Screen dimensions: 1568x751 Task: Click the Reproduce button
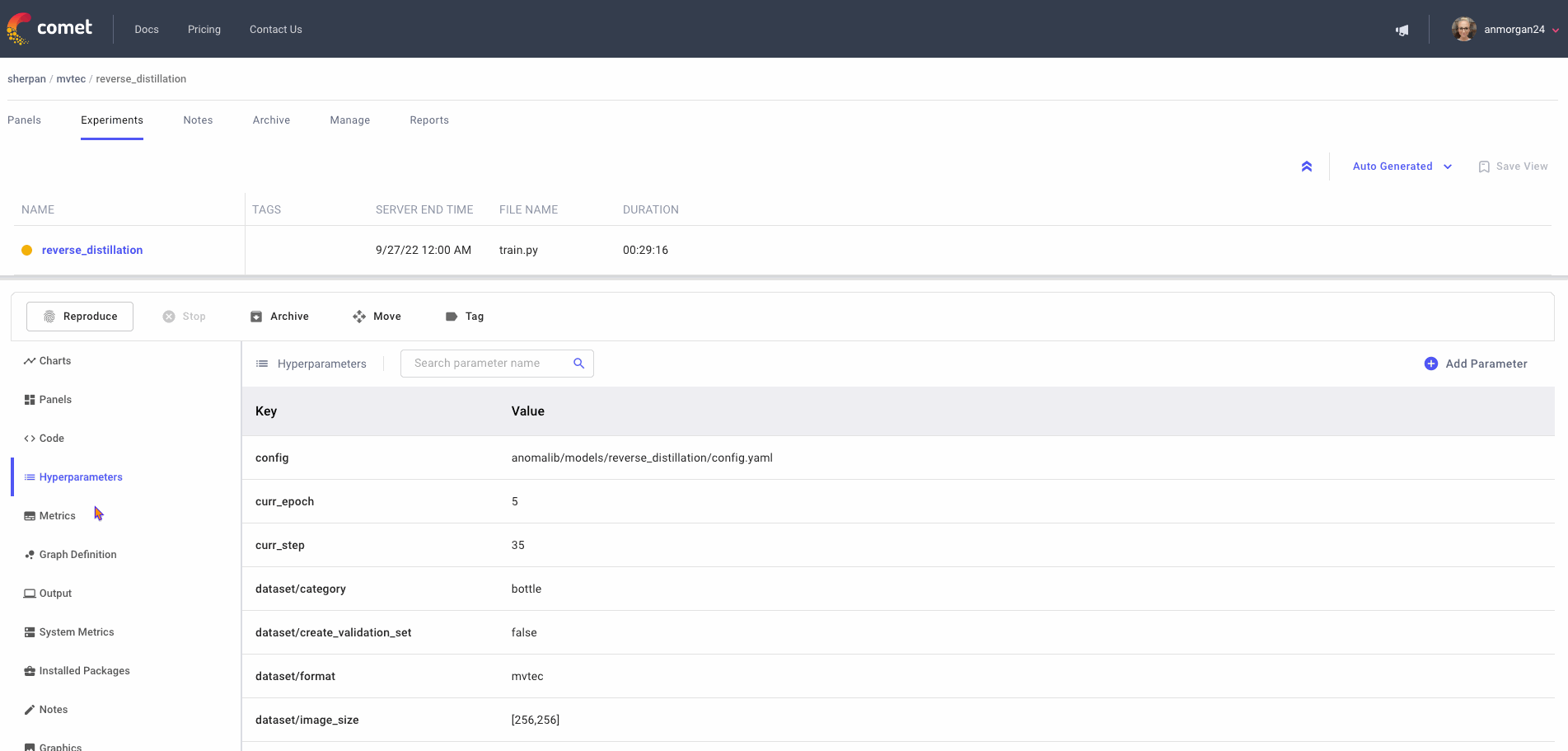[x=80, y=317]
